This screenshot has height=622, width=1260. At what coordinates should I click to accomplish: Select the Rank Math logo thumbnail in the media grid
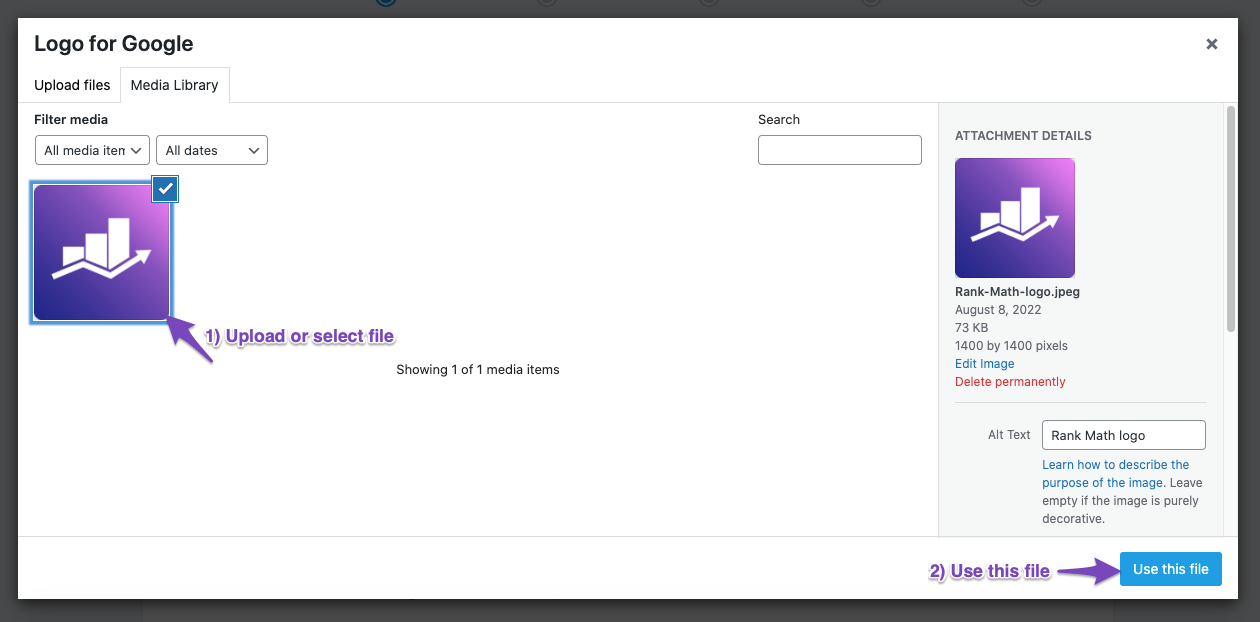point(100,252)
